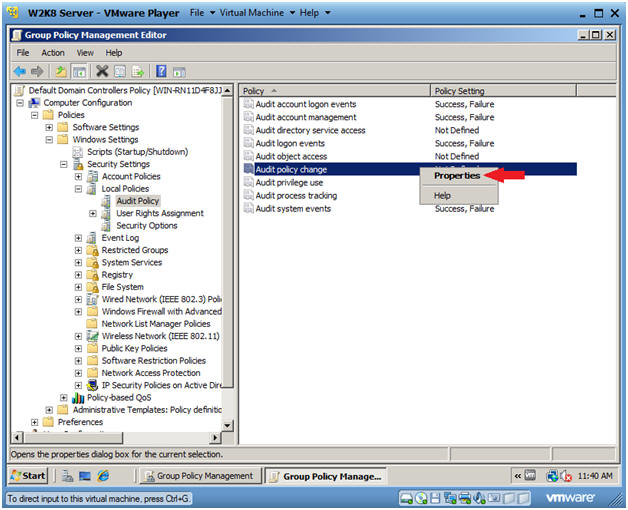This screenshot has height=510, width=628.
Task: Click the network tray icon with red X
Action: 566,476
